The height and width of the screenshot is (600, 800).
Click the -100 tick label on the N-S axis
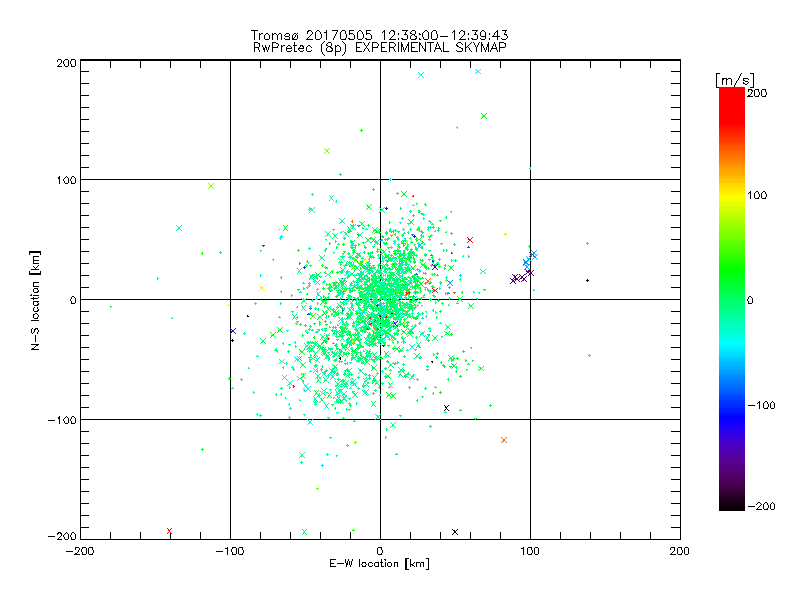tap(62, 420)
